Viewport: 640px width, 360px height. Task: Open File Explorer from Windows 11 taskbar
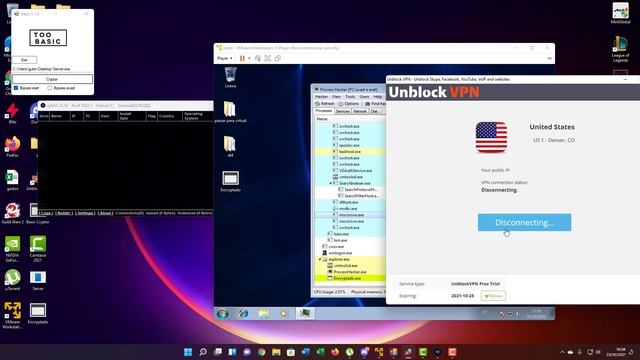click(x=276, y=352)
